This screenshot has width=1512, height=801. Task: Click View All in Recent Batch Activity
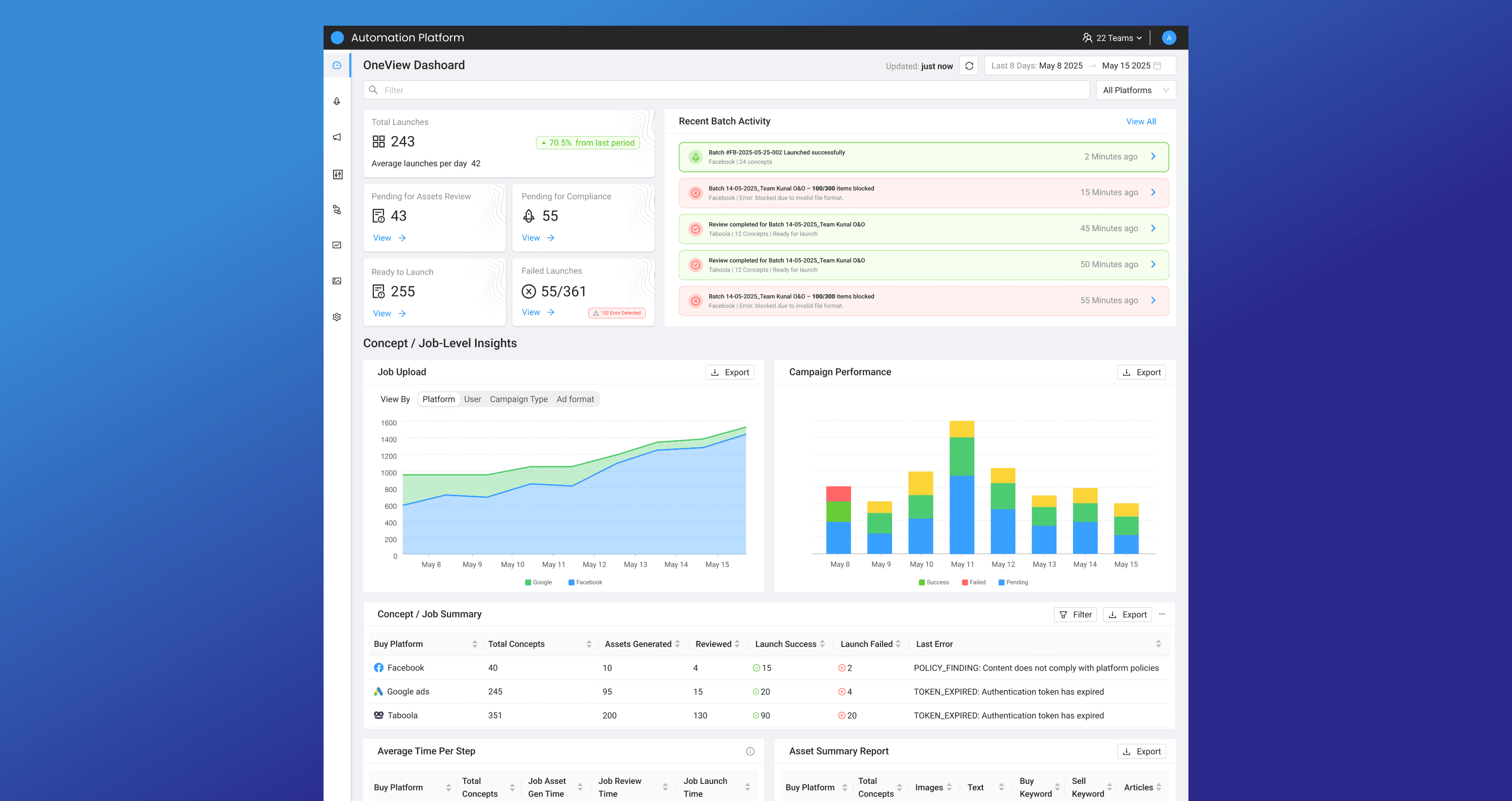click(1141, 121)
